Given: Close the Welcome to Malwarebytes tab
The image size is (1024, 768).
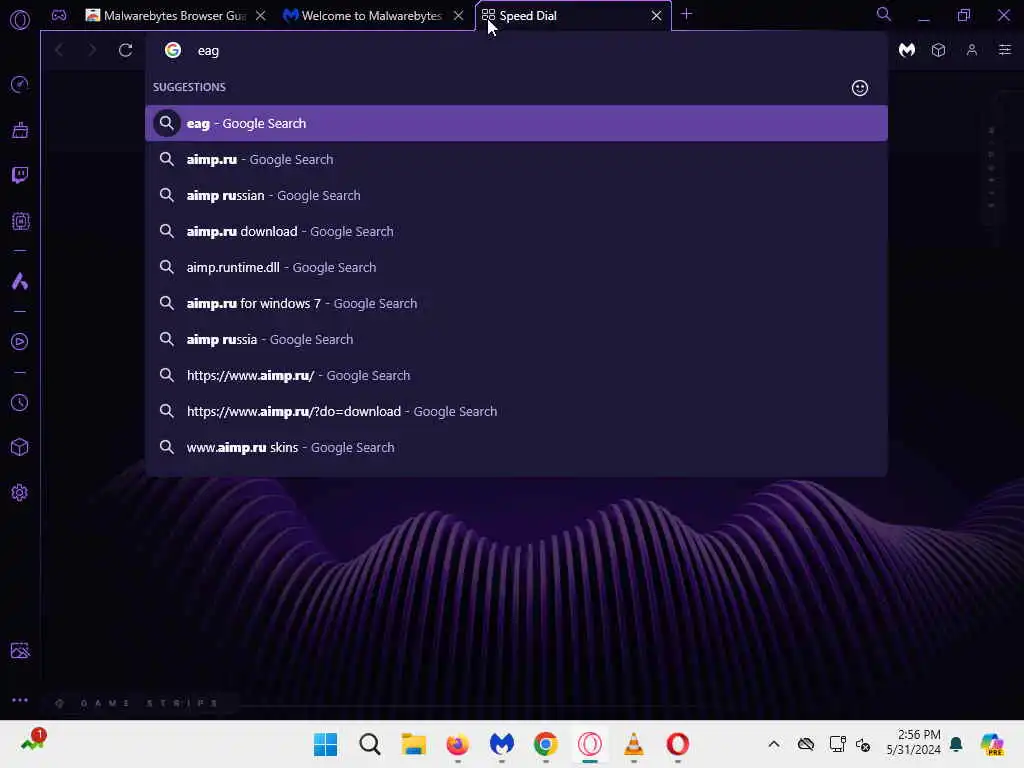Looking at the screenshot, I should click(458, 16).
